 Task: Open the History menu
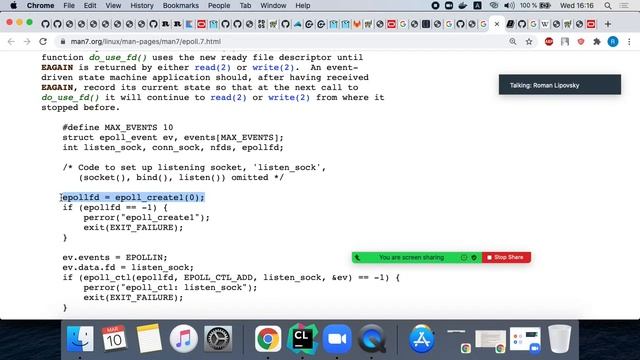(x=142, y=6)
